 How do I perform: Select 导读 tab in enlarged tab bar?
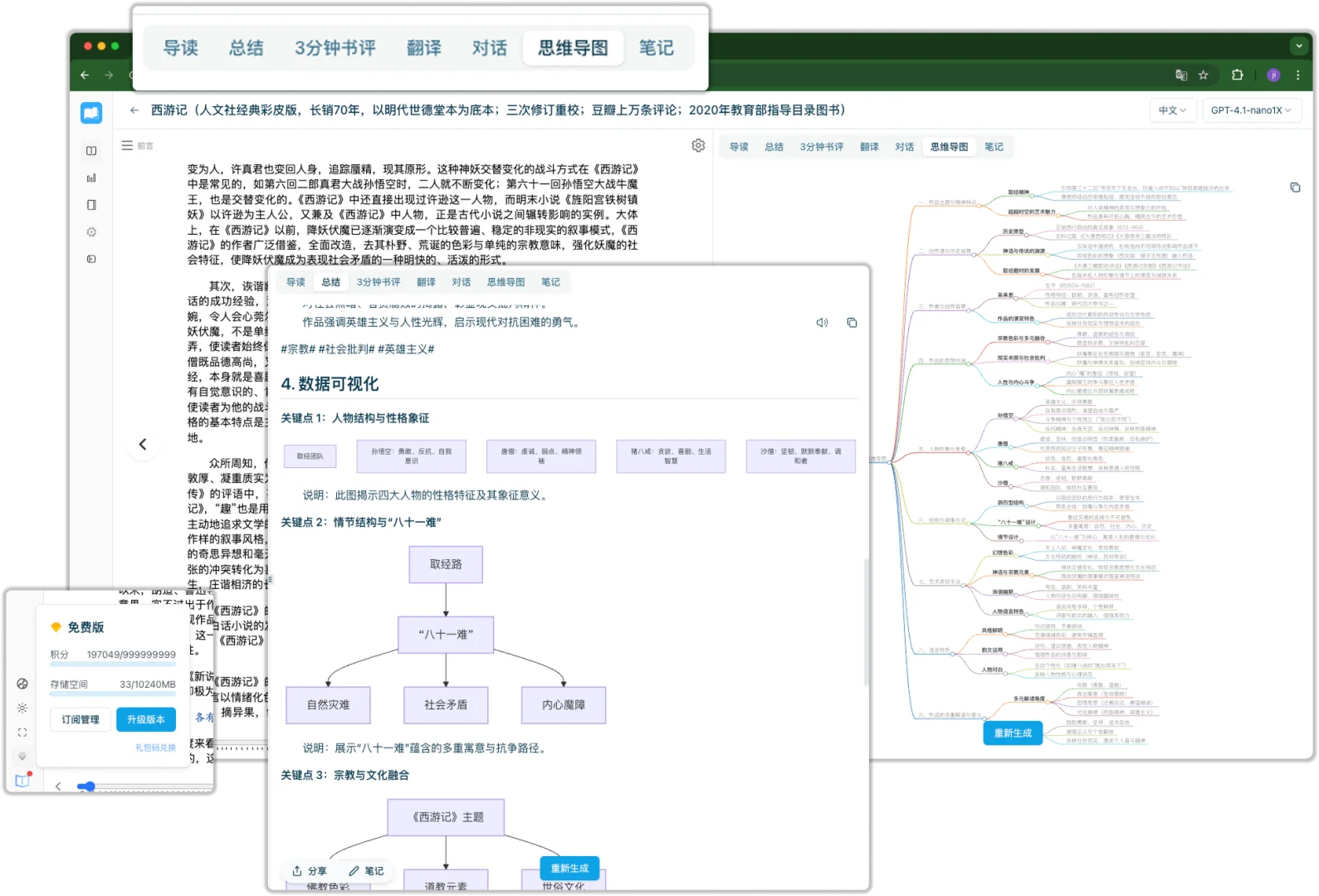[181, 48]
